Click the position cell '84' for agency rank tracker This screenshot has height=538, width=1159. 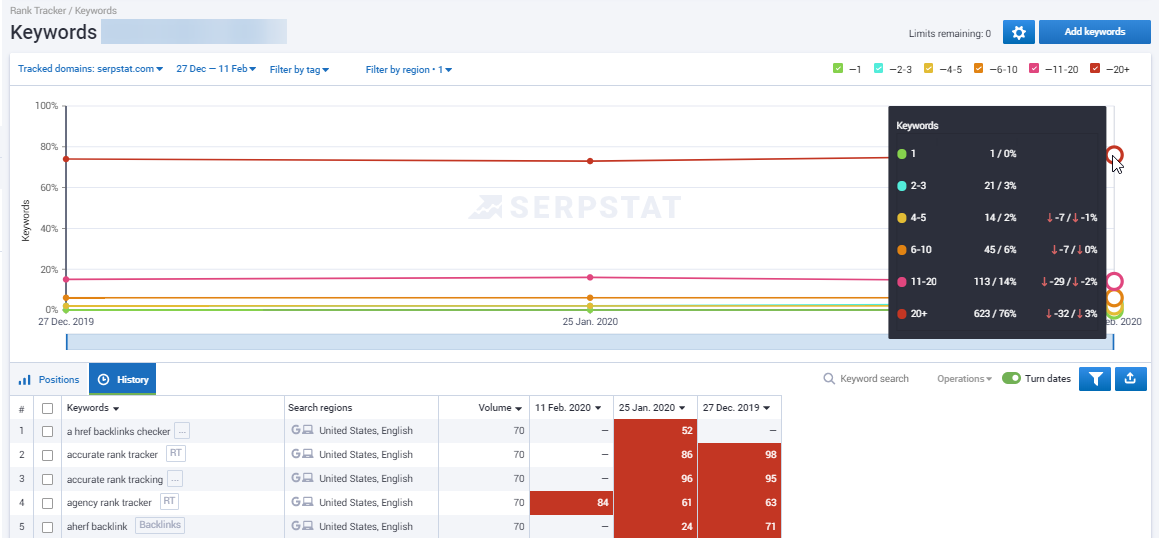571,503
